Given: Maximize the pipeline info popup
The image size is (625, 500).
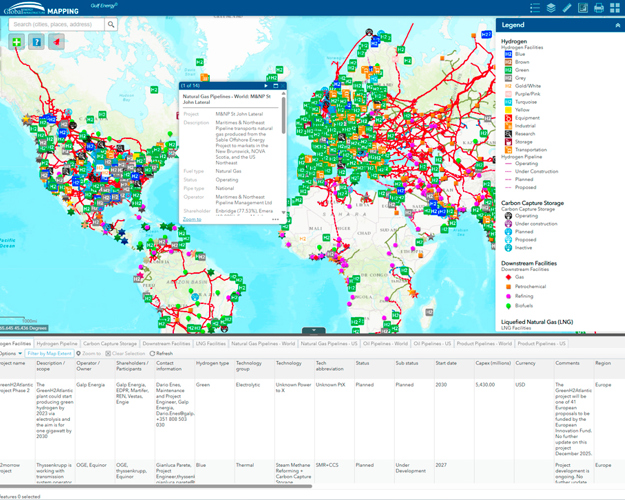Looking at the screenshot, I should pyautogui.click(x=275, y=86).
